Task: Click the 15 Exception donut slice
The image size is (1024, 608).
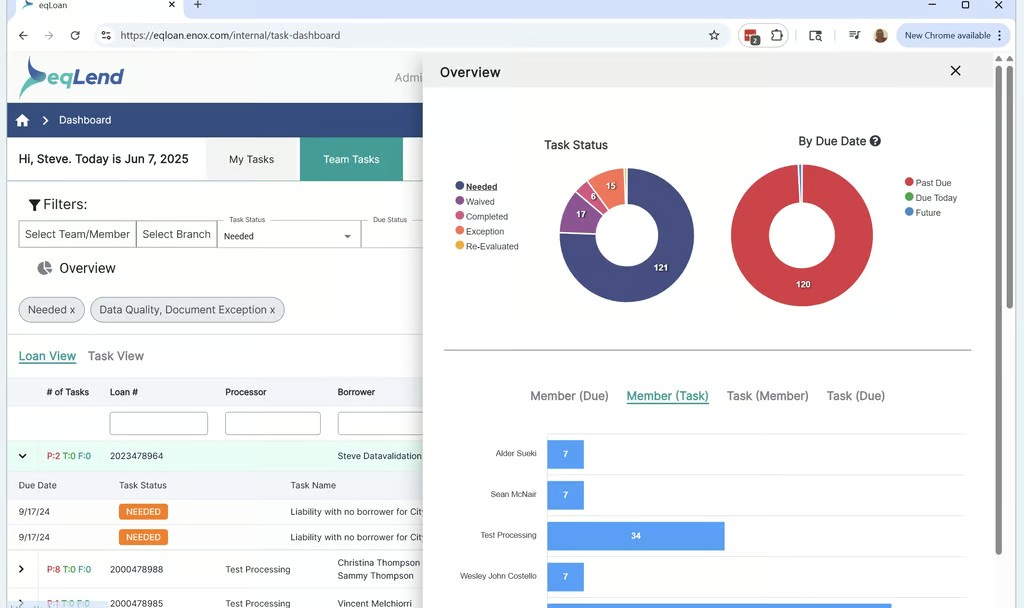Action: (609, 187)
